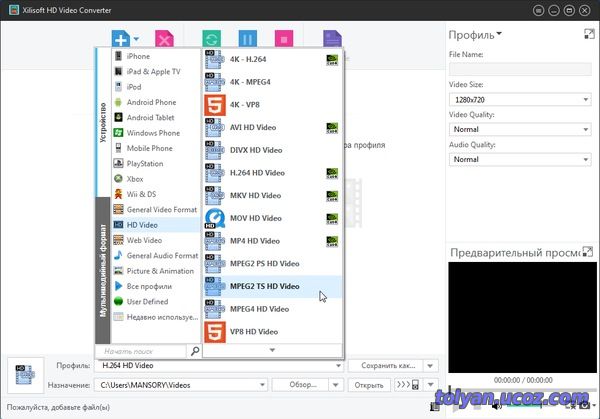Viewport: 600px width, 419px height.
Task: Choose MKV HD Video profile
Action: tap(272, 196)
